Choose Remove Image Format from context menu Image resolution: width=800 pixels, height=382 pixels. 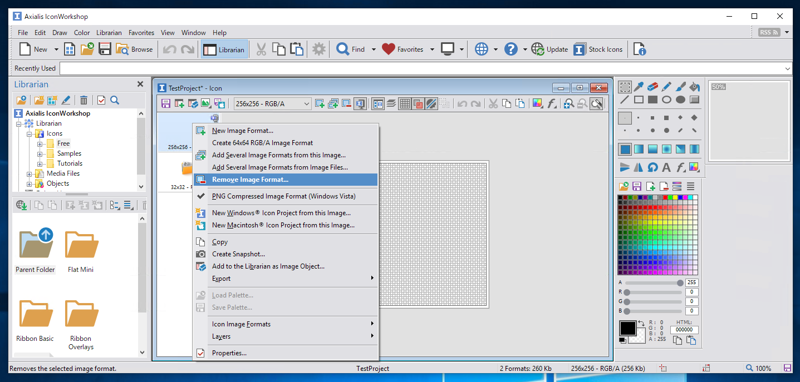286,180
